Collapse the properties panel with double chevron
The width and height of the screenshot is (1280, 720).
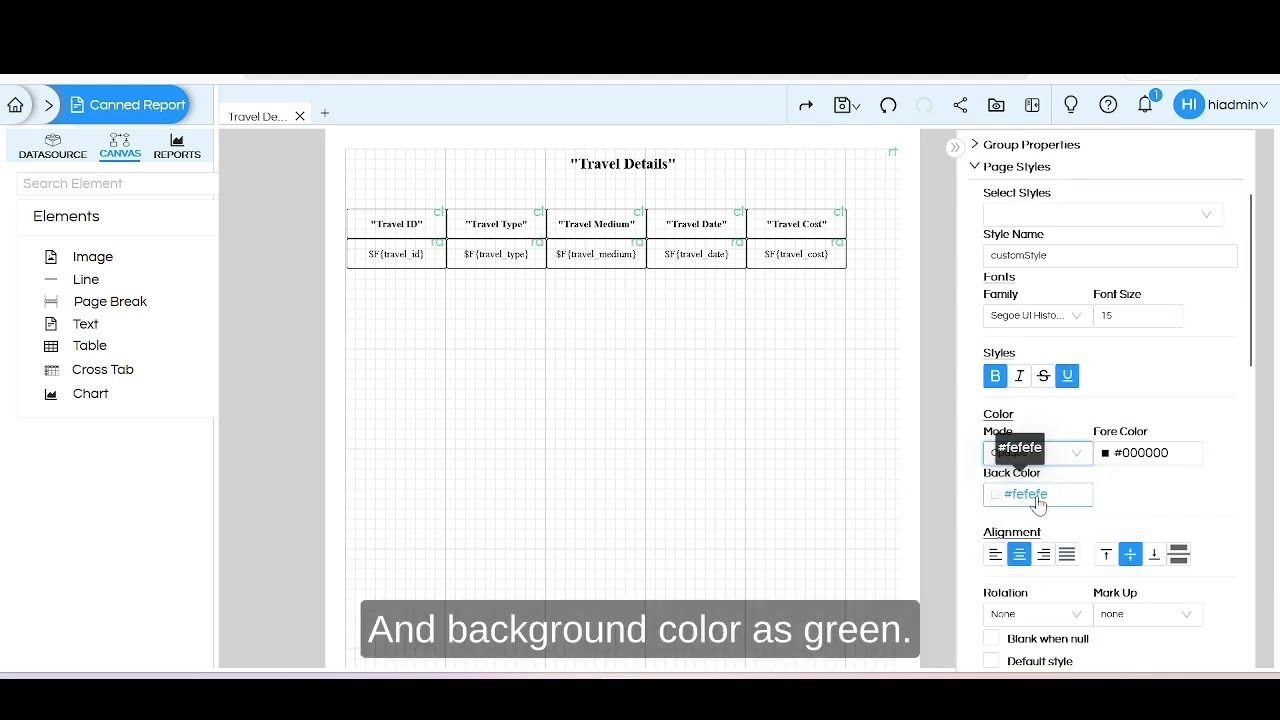(955, 147)
